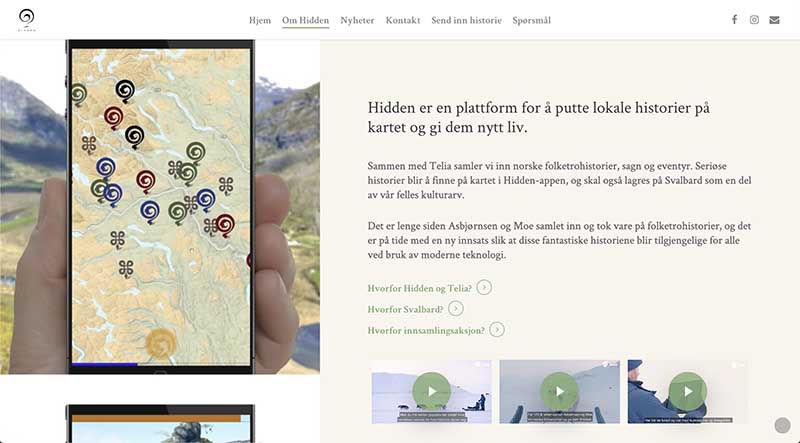Open the Instagram icon in header

click(754, 19)
